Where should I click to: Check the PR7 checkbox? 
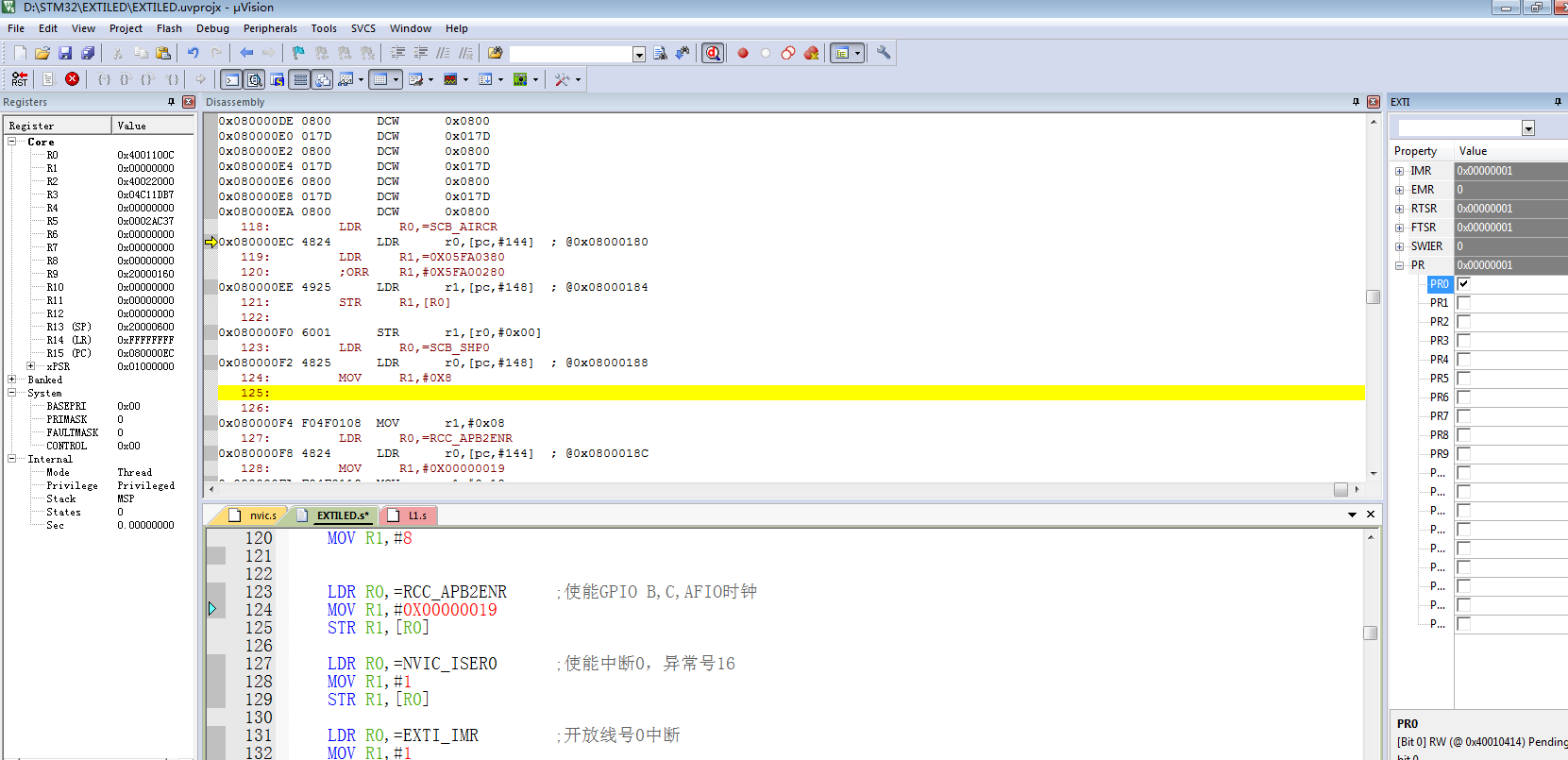[1463, 415]
